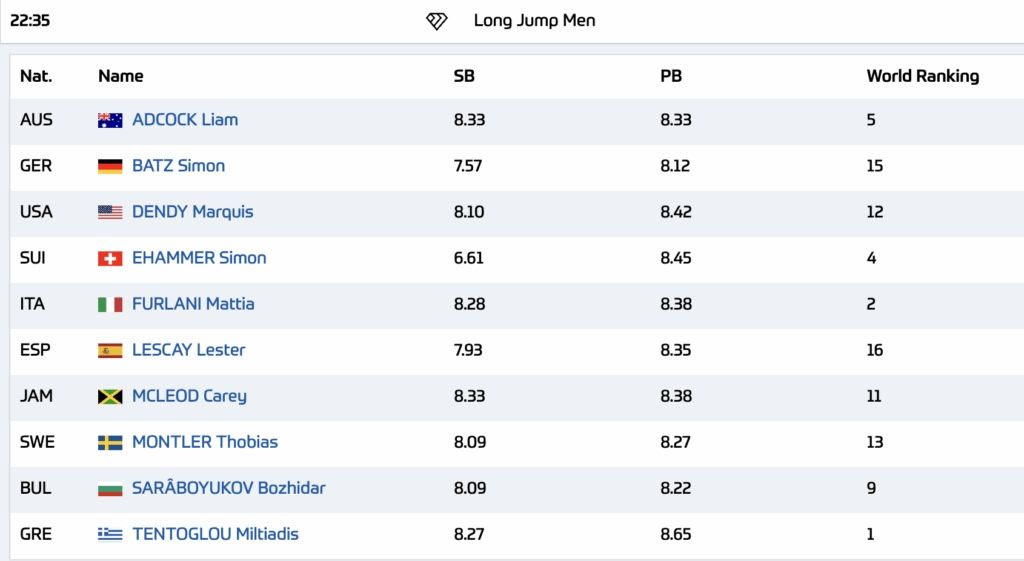Click the German flag icon
1024x561 pixels.
coord(110,166)
